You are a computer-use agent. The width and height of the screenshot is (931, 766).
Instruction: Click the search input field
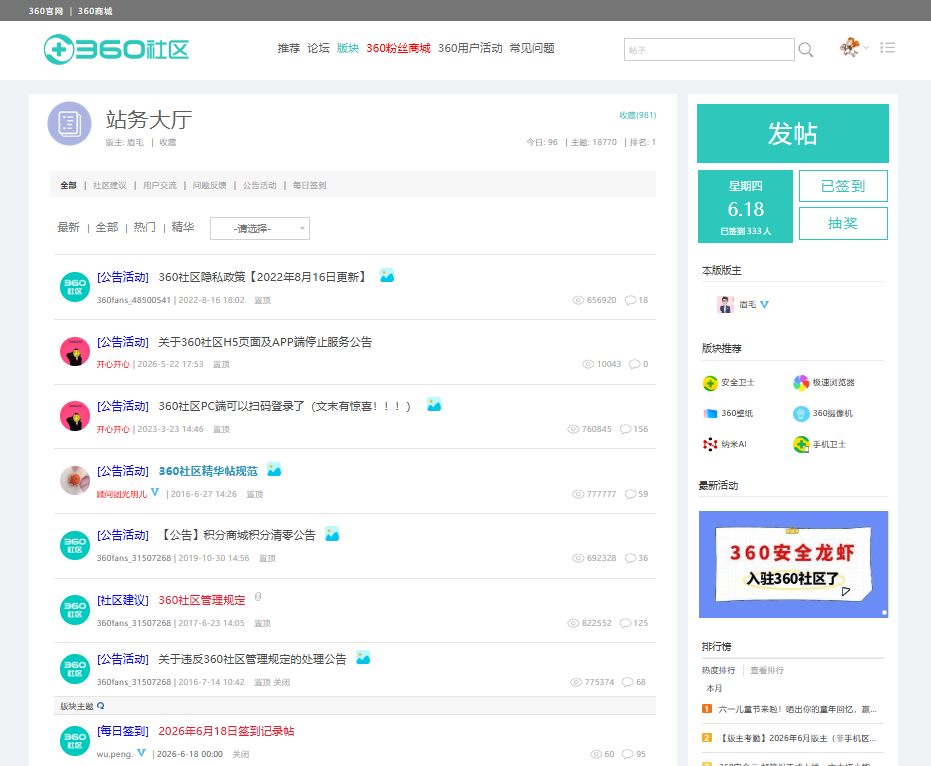point(709,49)
